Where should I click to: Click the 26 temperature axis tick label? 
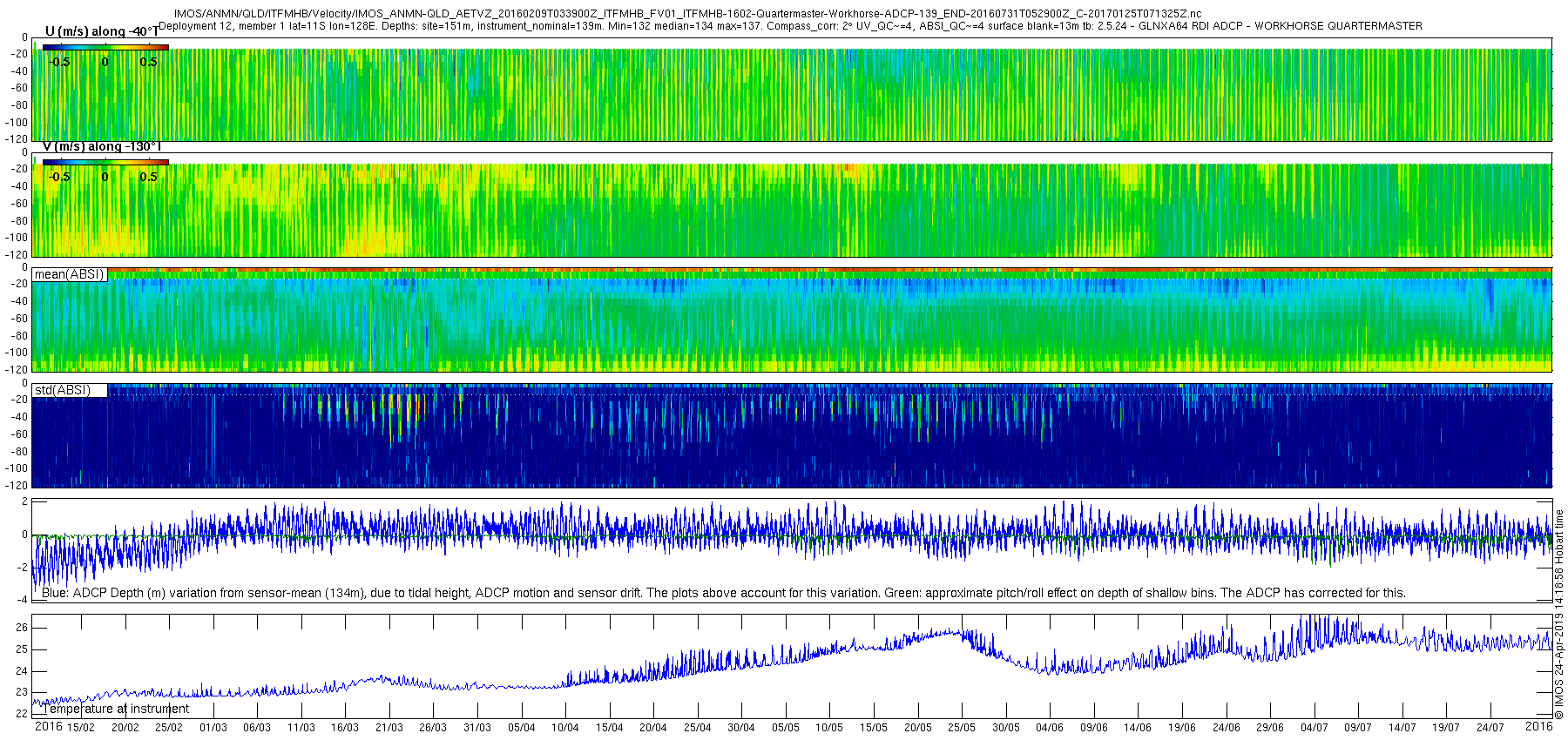click(22, 628)
